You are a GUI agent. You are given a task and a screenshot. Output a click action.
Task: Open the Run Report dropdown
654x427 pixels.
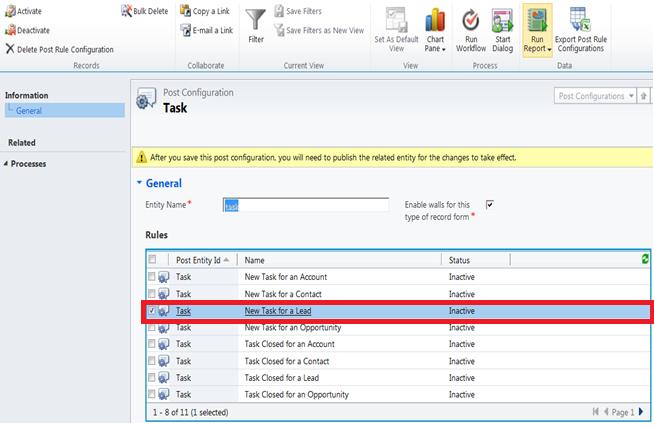(x=537, y=28)
